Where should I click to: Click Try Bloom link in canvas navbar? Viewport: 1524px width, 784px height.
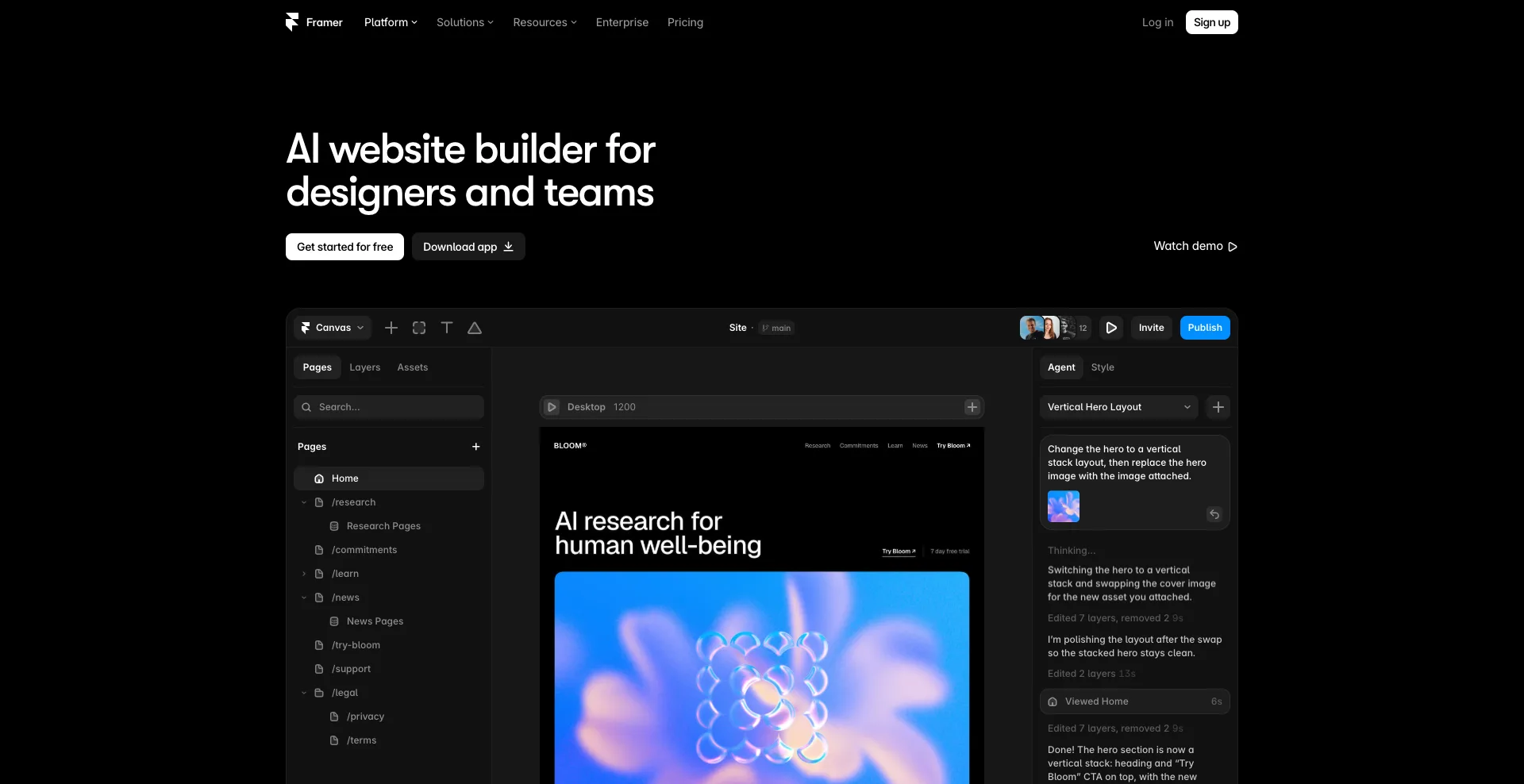(953, 446)
